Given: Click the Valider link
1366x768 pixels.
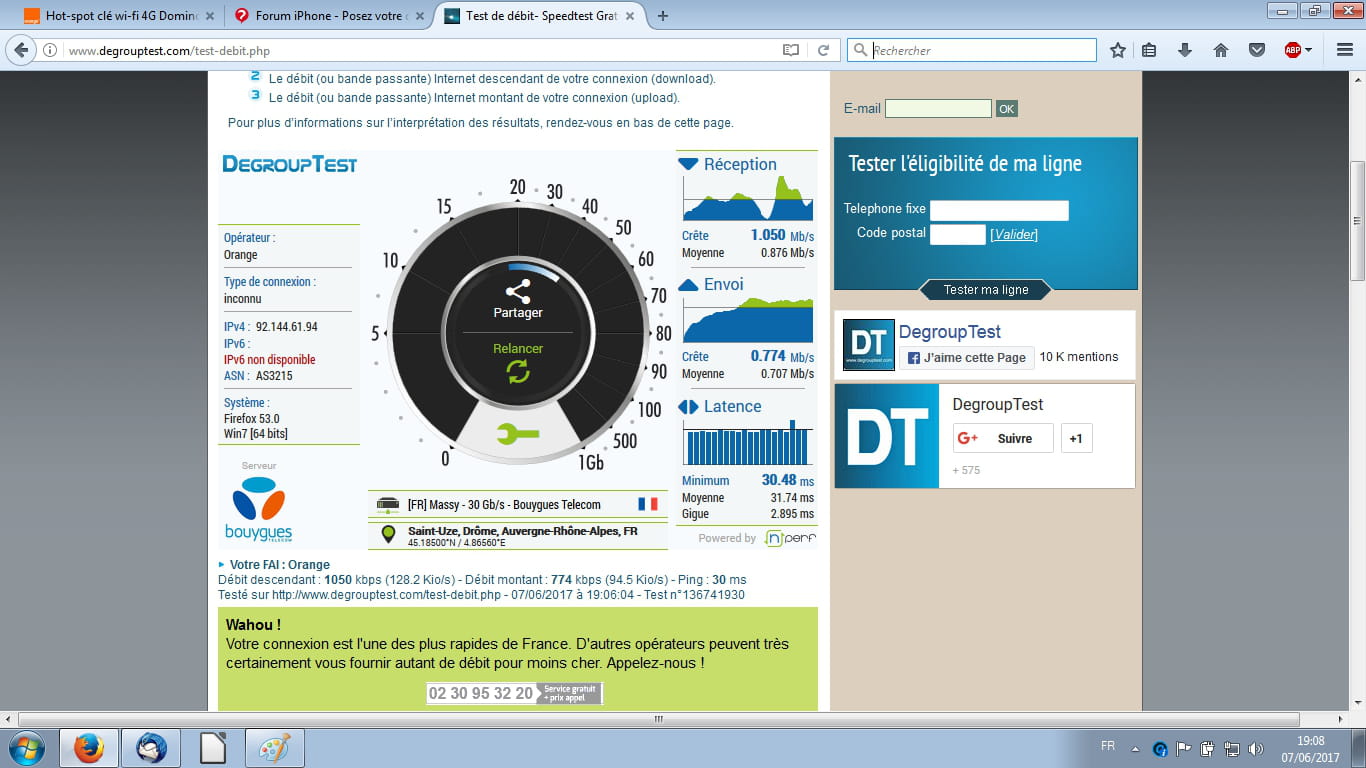Looking at the screenshot, I should [x=1014, y=234].
